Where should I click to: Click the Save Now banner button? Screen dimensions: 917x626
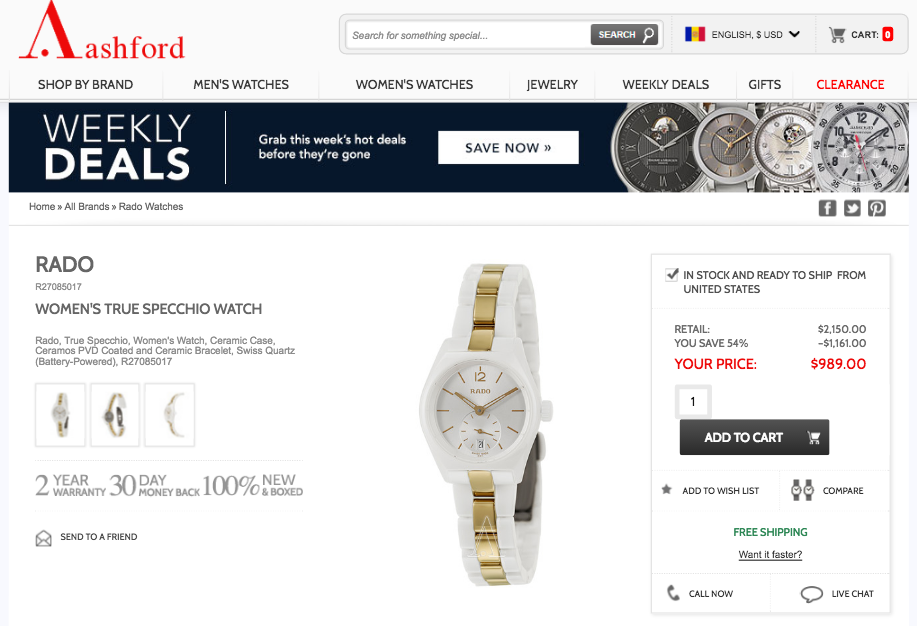point(508,147)
